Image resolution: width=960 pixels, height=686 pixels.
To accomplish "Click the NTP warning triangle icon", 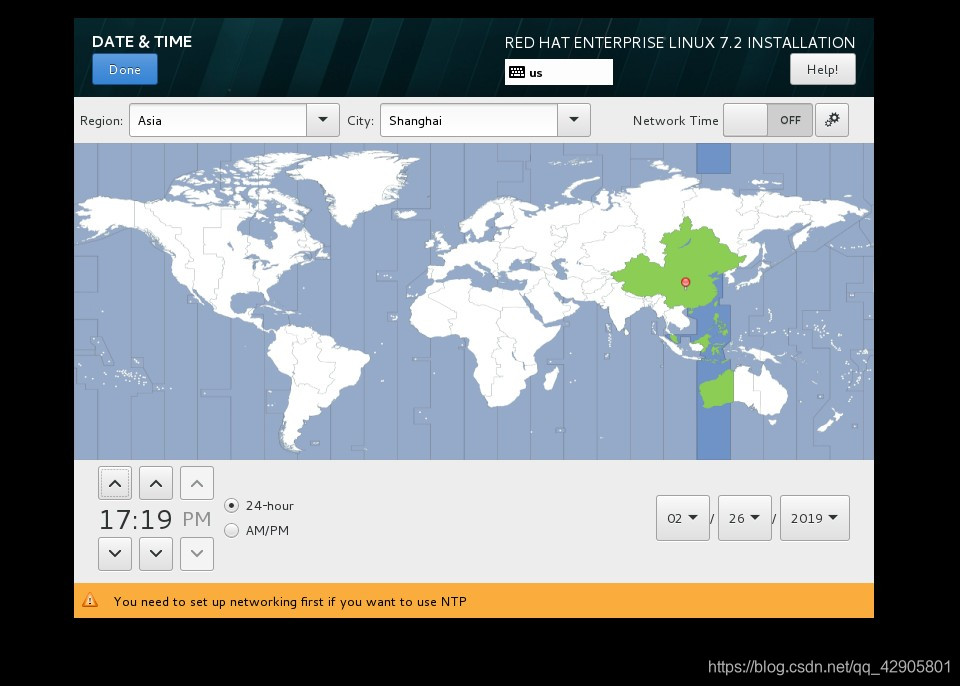I will pos(90,600).
